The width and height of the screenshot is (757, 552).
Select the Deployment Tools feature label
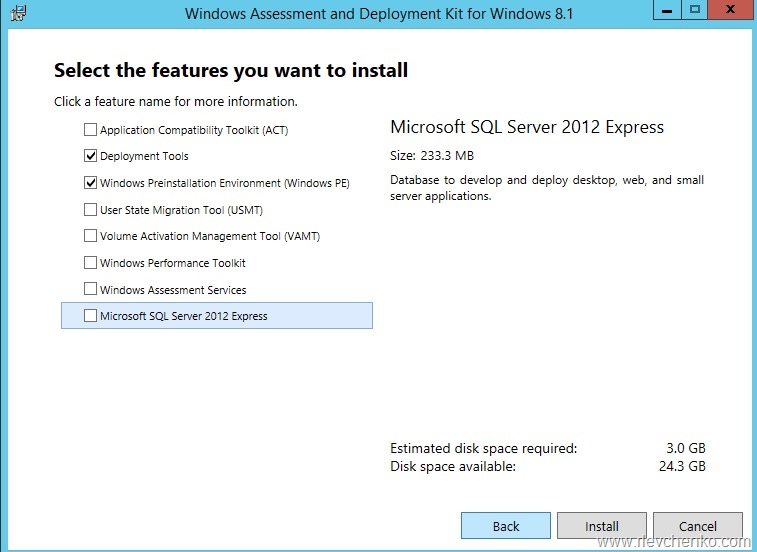[x=144, y=156]
